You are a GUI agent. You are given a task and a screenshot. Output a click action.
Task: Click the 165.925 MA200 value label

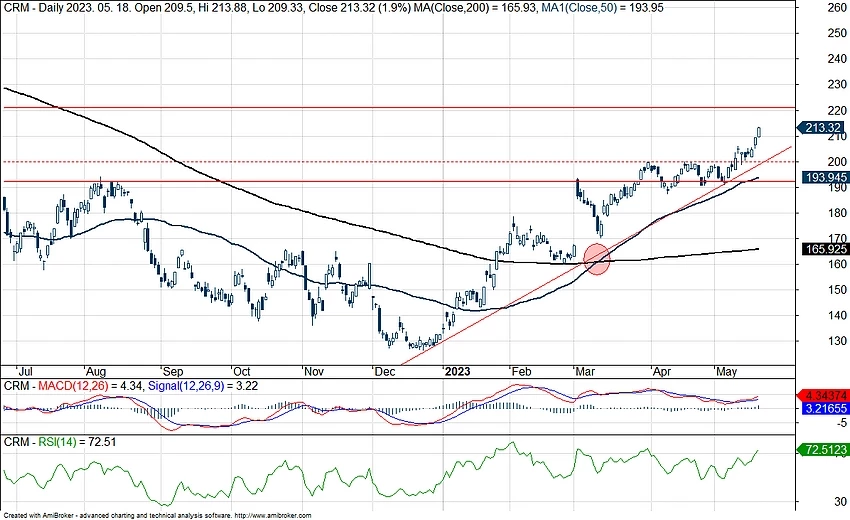click(825, 249)
